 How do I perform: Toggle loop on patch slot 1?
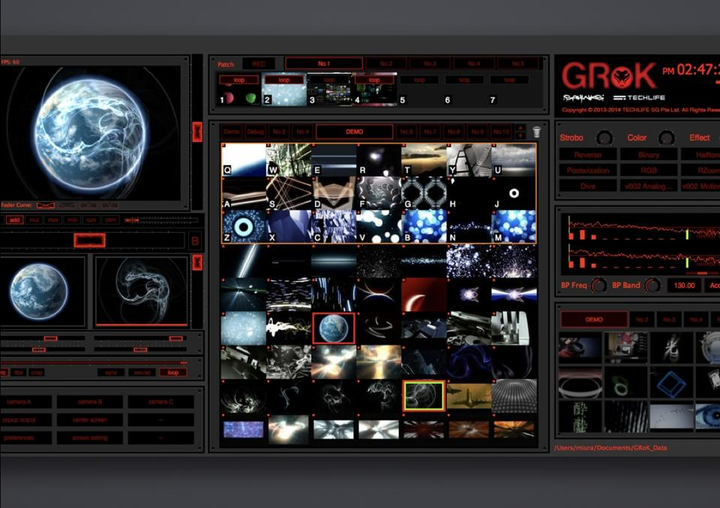[239, 80]
